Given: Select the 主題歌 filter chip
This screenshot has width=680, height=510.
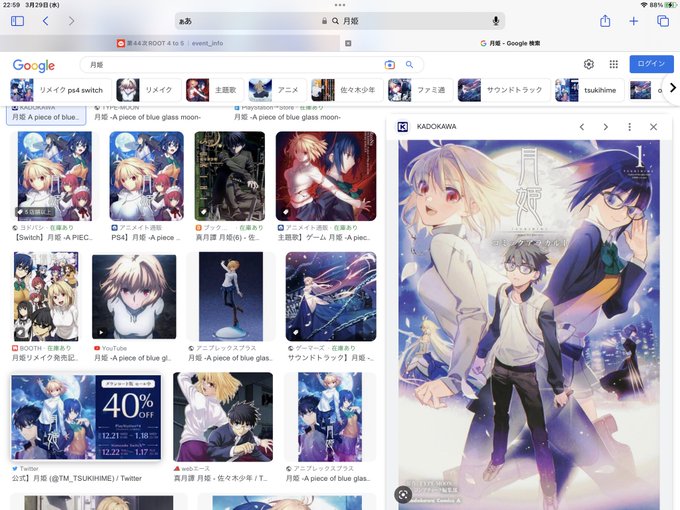Looking at the screenshot, I should click(215, 90).
